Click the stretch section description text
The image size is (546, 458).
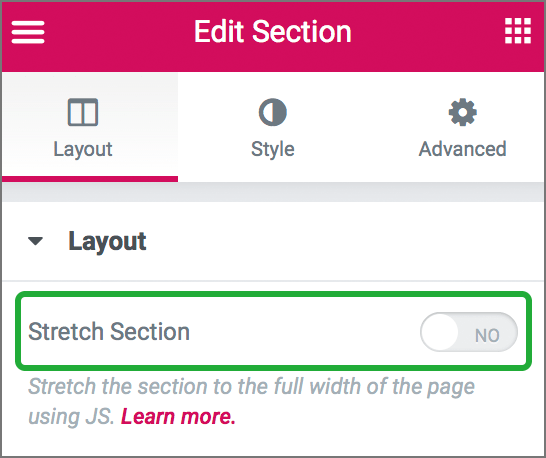pyautogui.click(x=251, y=401)
